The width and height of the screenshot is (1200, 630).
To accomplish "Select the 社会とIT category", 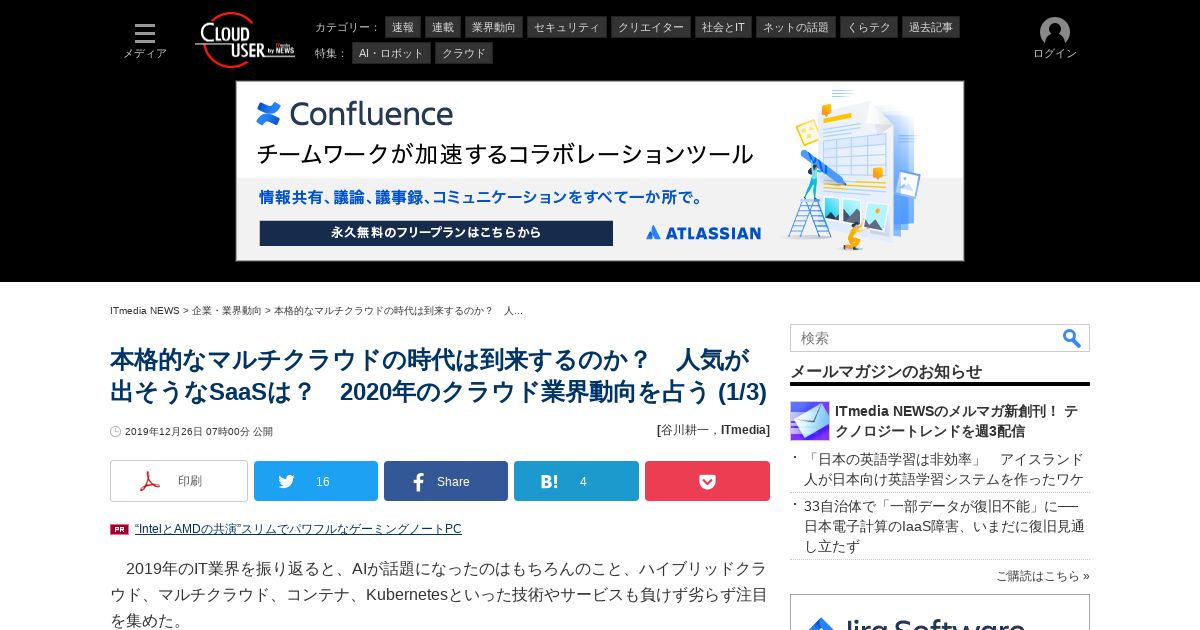I will click(723, 27).
